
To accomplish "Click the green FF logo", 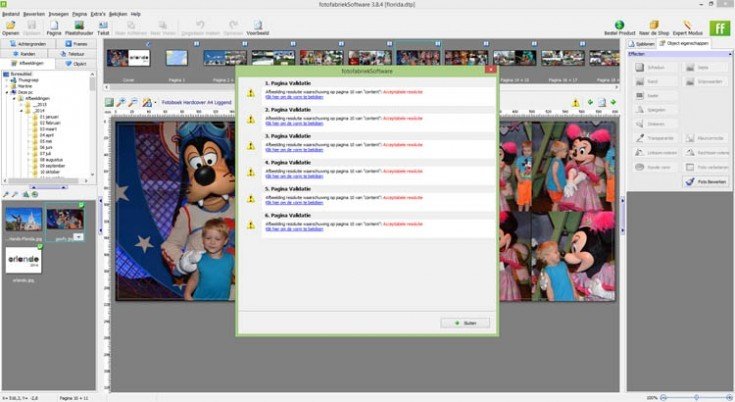I will (x=720, y=28).
